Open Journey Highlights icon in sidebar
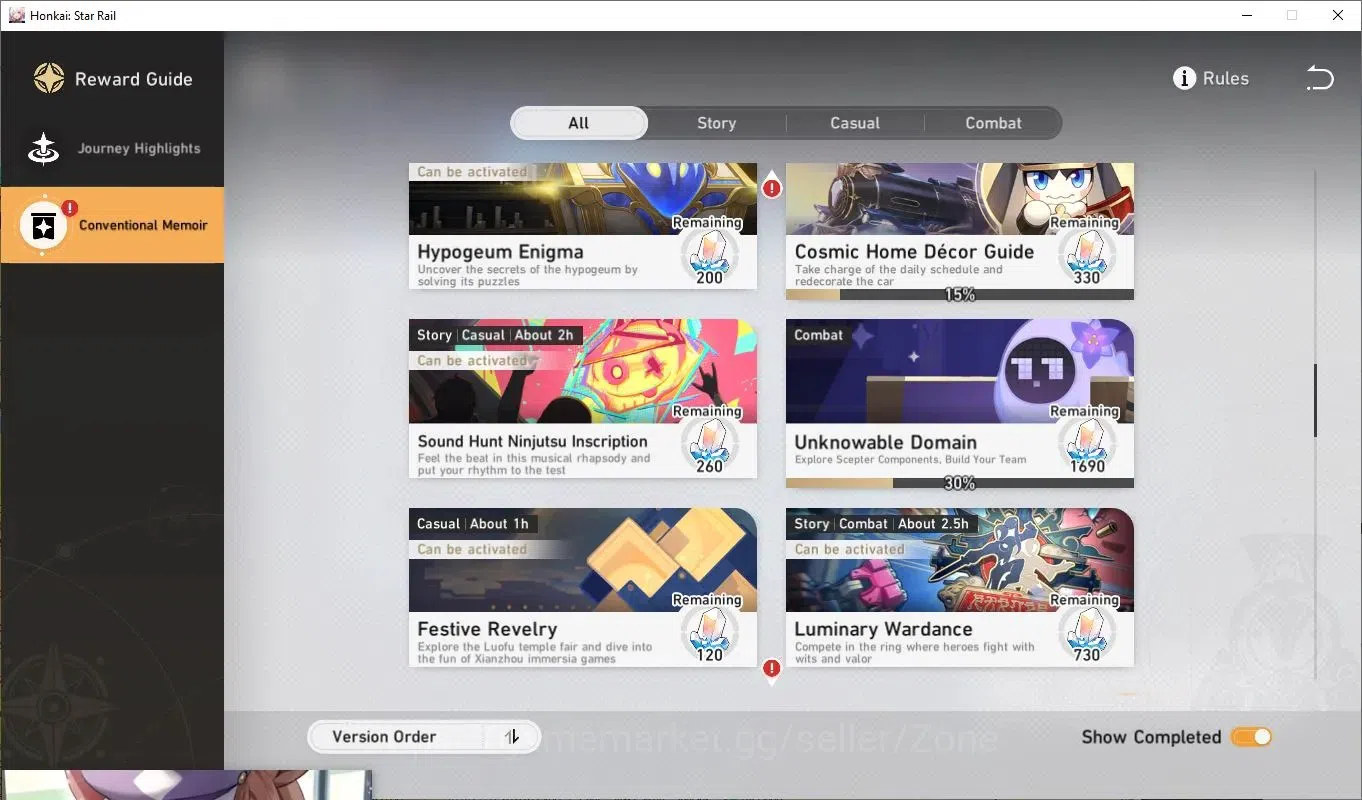This screenshot has width=1362, height=800. 43,148
